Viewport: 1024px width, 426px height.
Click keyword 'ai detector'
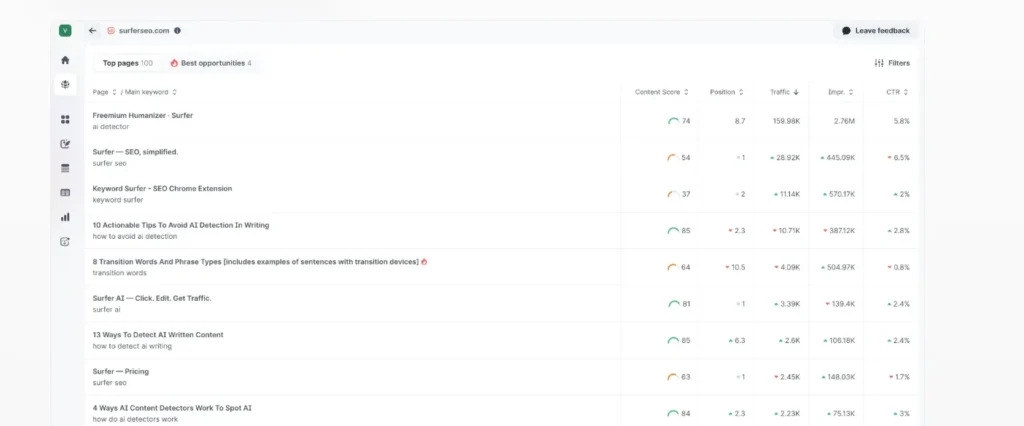pos(111,127)
